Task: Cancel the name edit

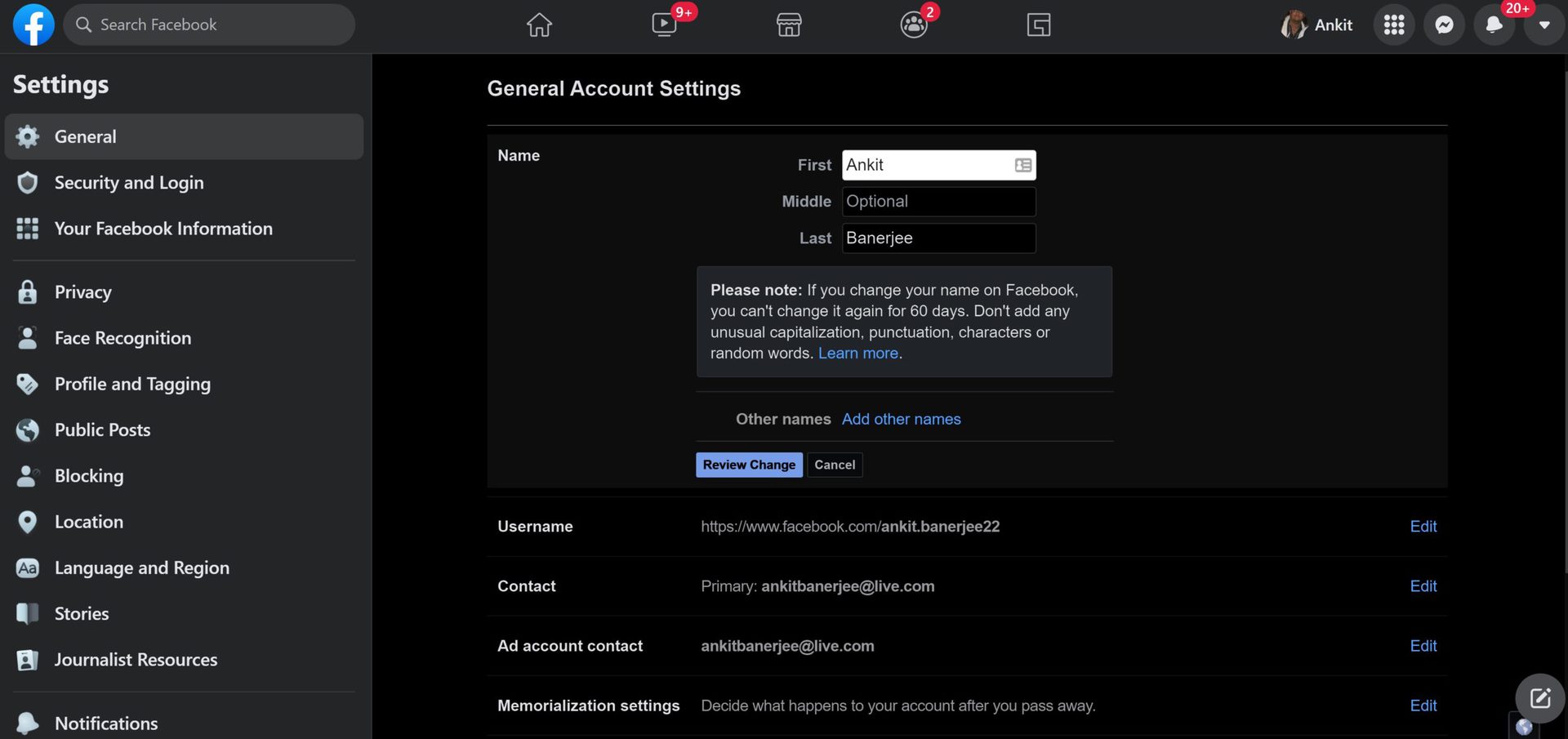Action: [x=835, y=465]
